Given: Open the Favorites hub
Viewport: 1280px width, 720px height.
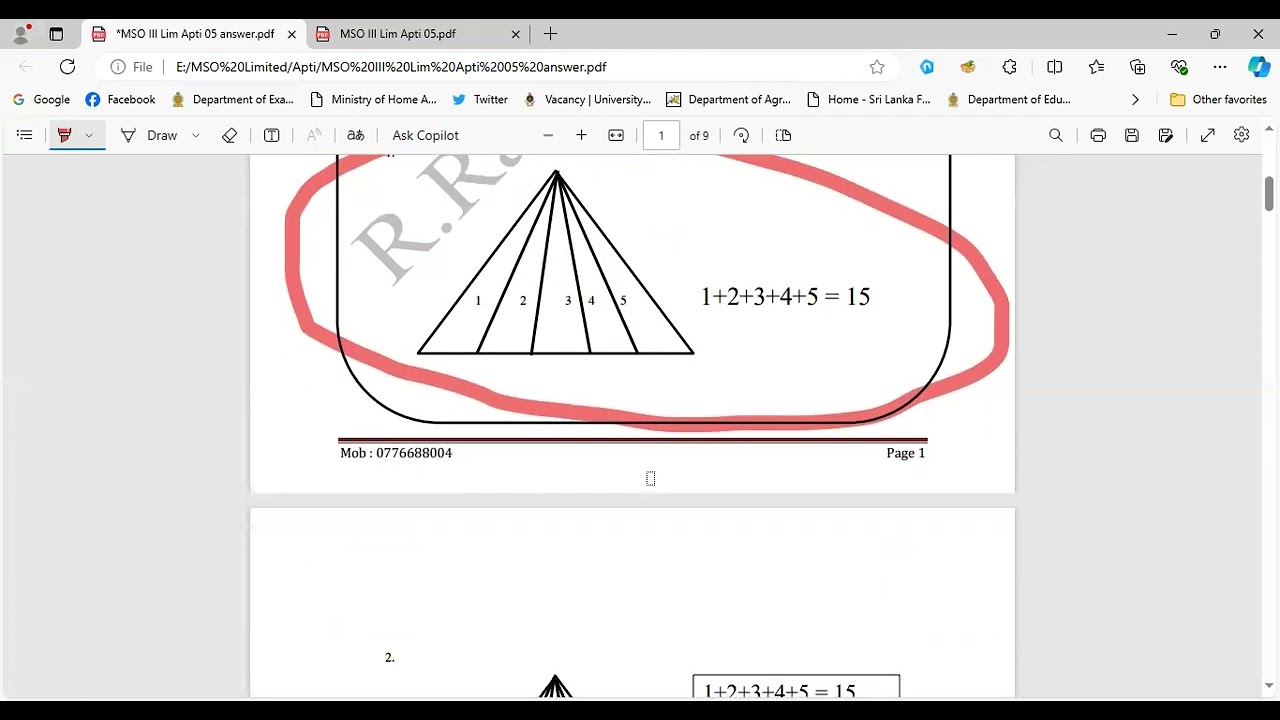Looking at the screenshot, I should (x=1096, y=67).
